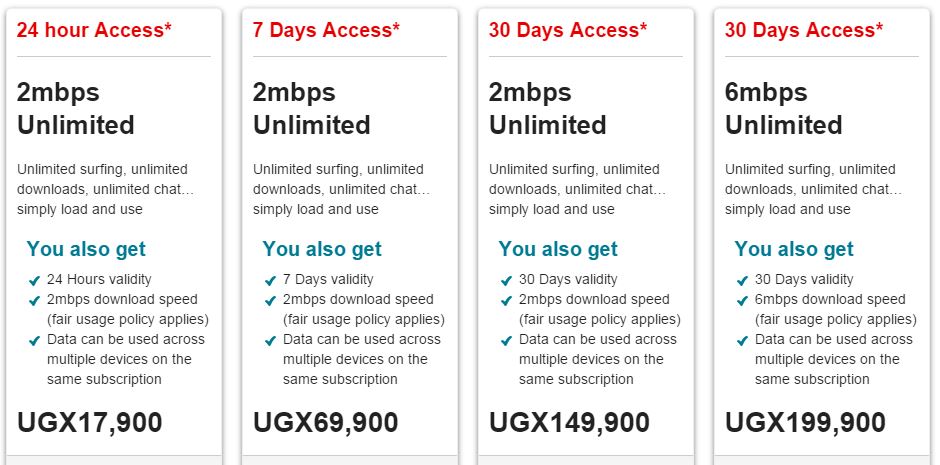Screen dimensions: 940x465
Task: Click the 30 Days Access* heading above 2mbps Unlimited
Action: click(x=568, y=30)
